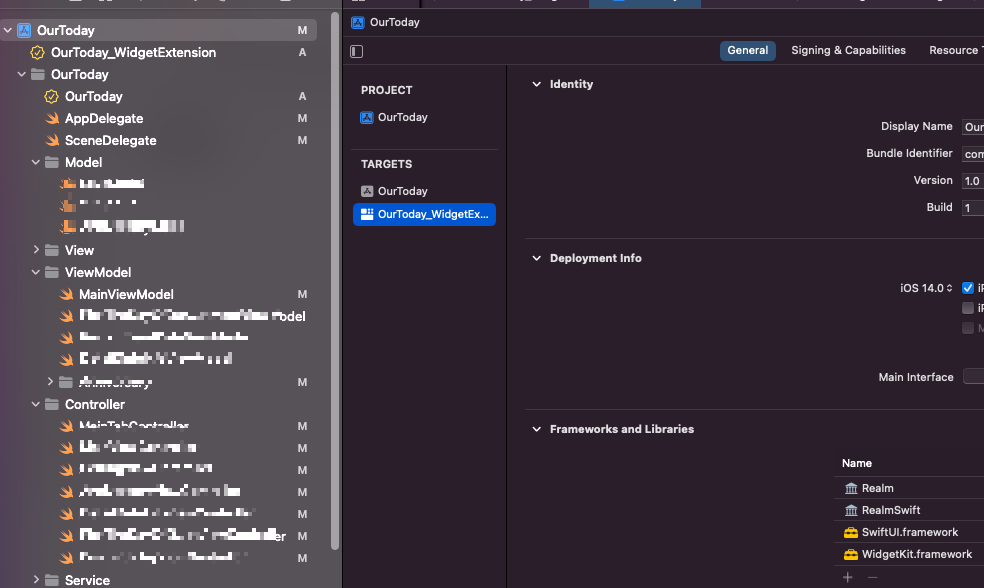Click the Controller folder icon
The image size is (984, 588).
click(52, 405)
